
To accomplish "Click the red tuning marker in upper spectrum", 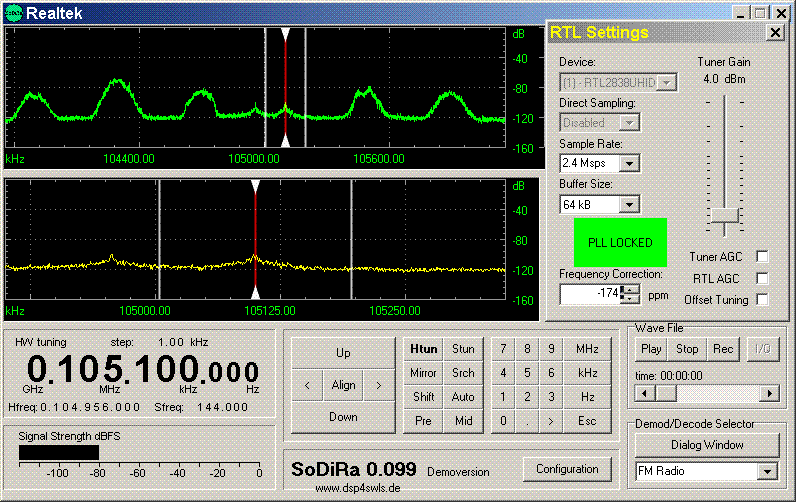I will (x=285, y=87).
